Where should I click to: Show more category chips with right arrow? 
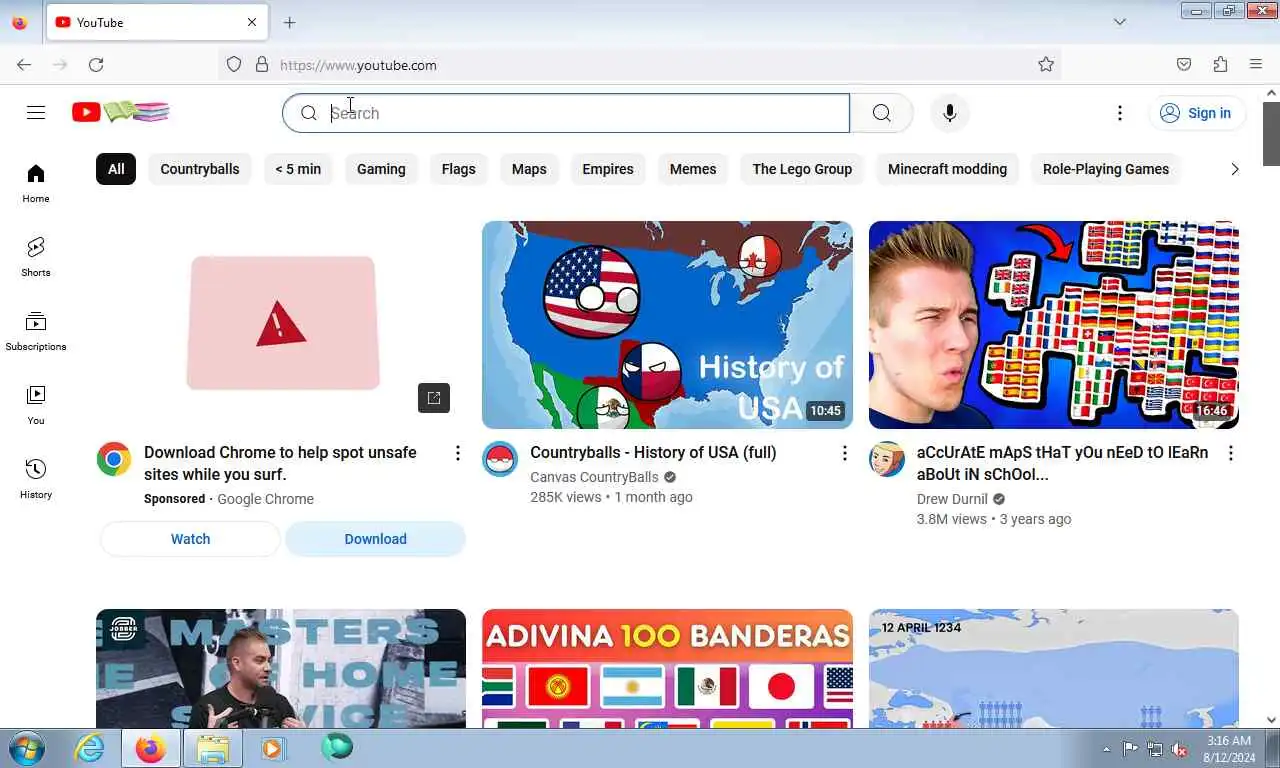(x=1234, y=169)
